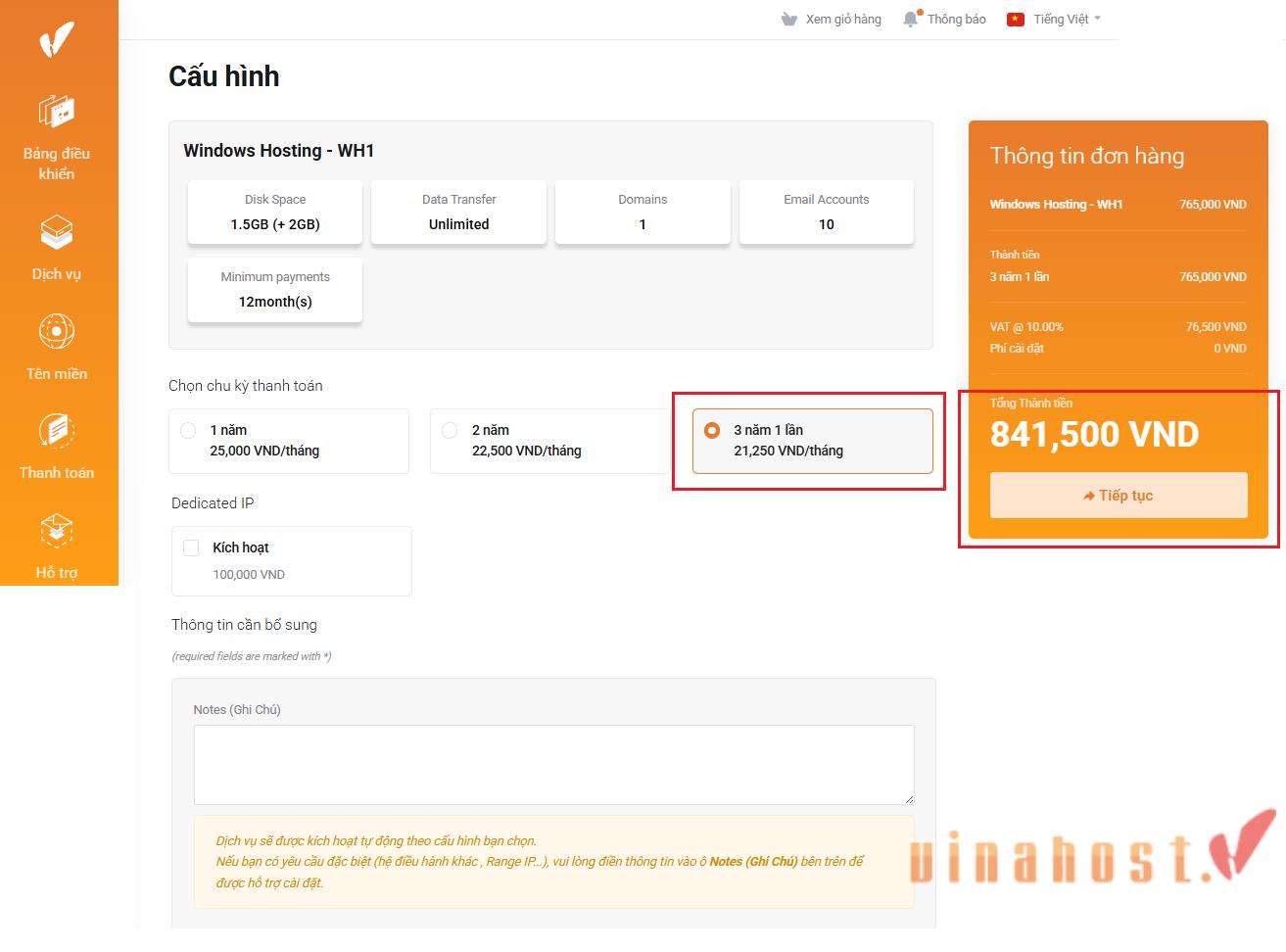Image resolution: width=1286 pixels, height=952 pixels.
Task: Go to Hỗ trợ menu label
Action: click(57, 573)
